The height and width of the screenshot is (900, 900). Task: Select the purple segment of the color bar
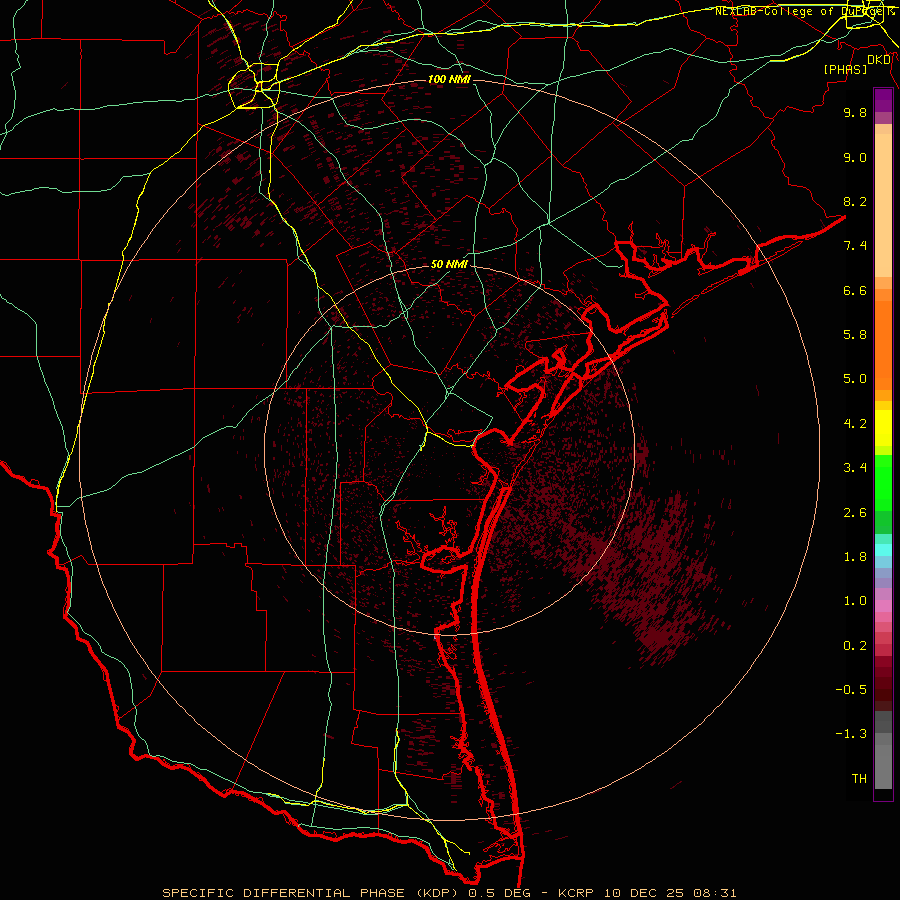[883, 100]
